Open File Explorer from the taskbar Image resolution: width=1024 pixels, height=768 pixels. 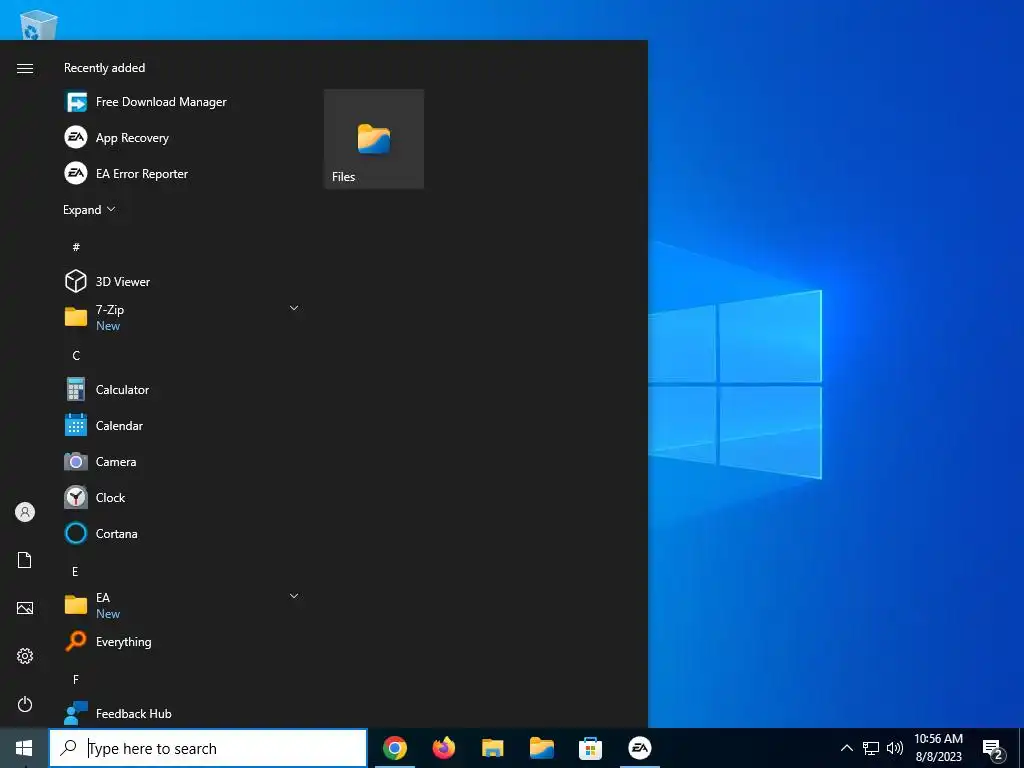pos(493,748)
